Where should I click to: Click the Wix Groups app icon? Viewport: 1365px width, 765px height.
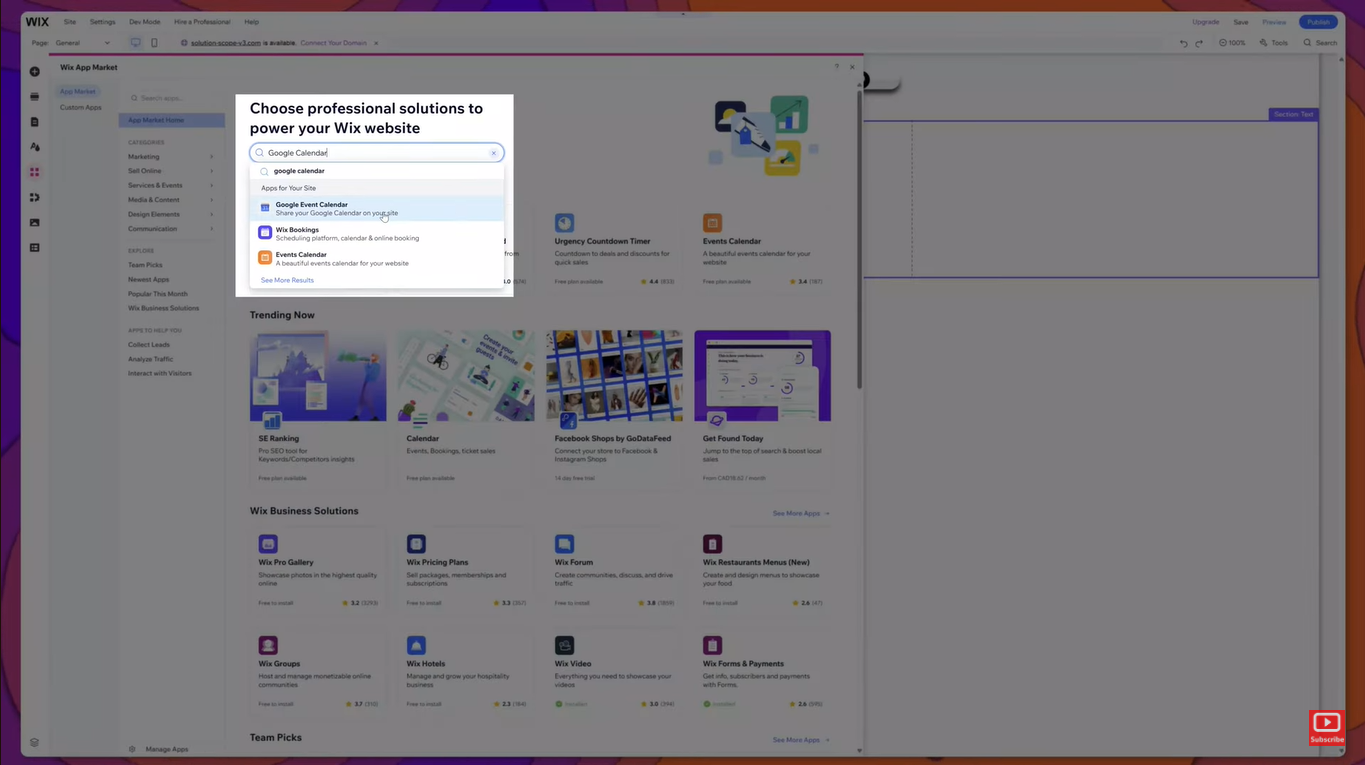pos(268,645)
